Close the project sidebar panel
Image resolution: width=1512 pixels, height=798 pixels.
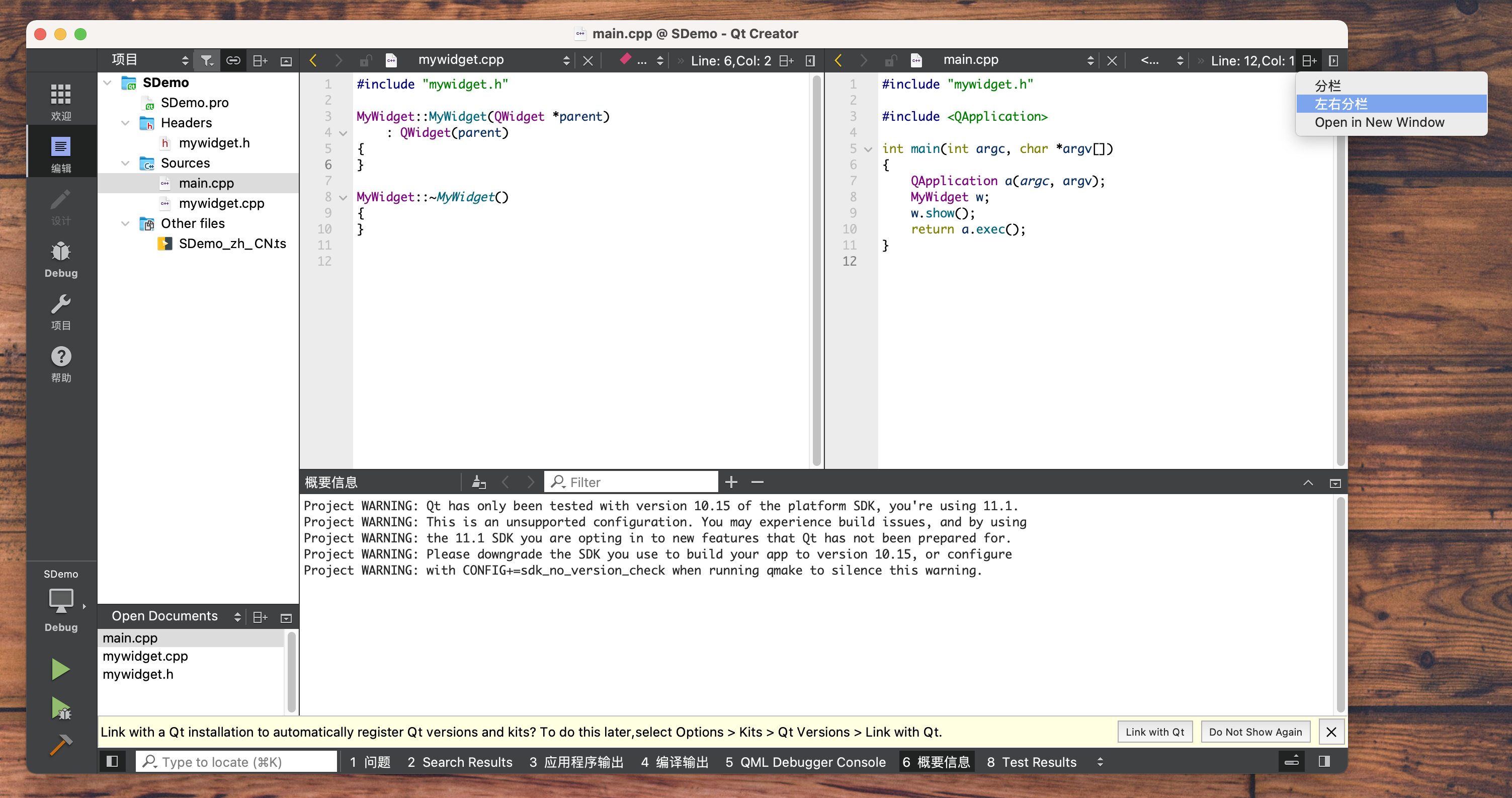click(286, 61)
